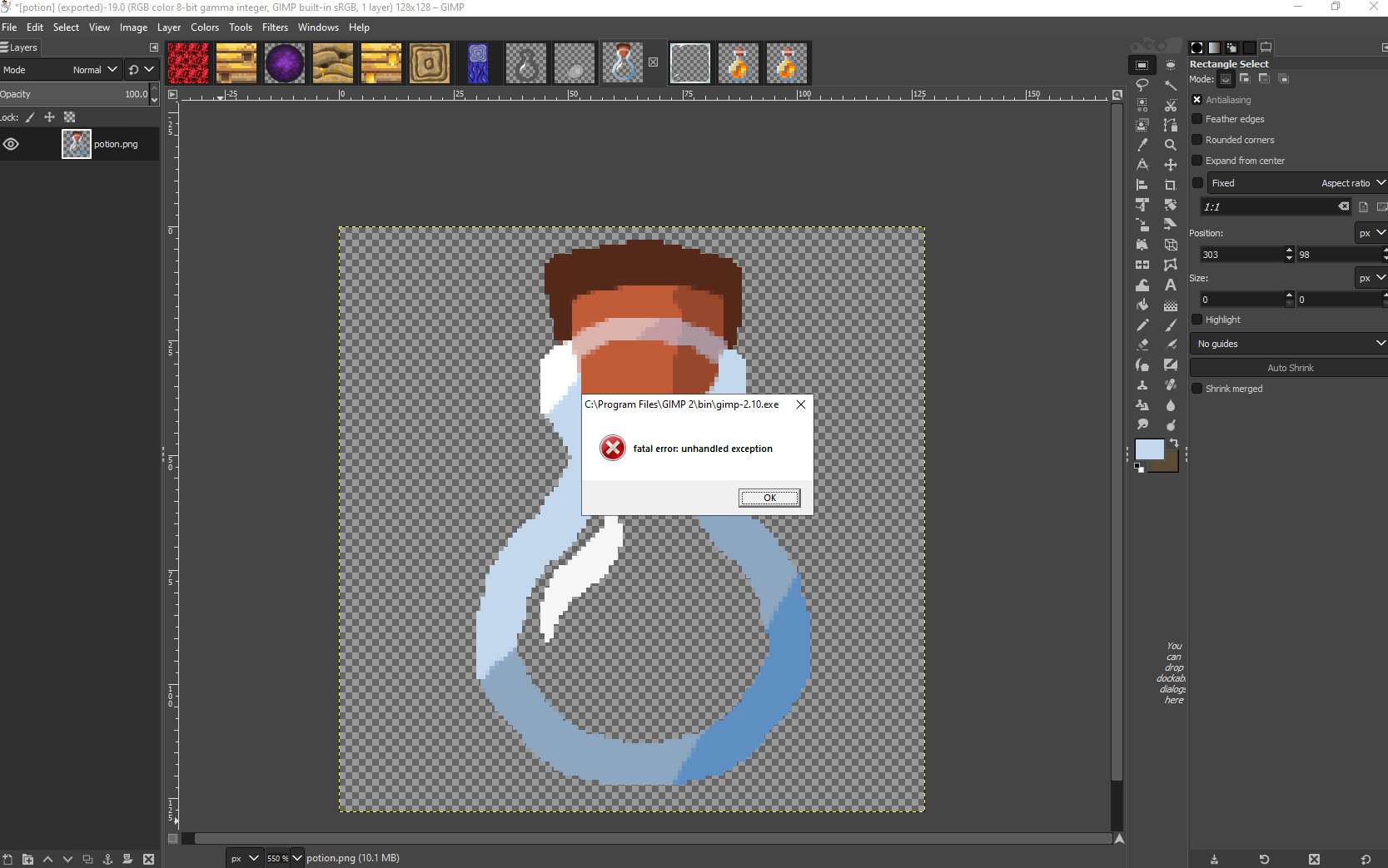The width and height of the screenshot is (1388, 868).
Task: Choose the Ellipse Select tool
Action: pyautogui.click(x=1171, y=65)
